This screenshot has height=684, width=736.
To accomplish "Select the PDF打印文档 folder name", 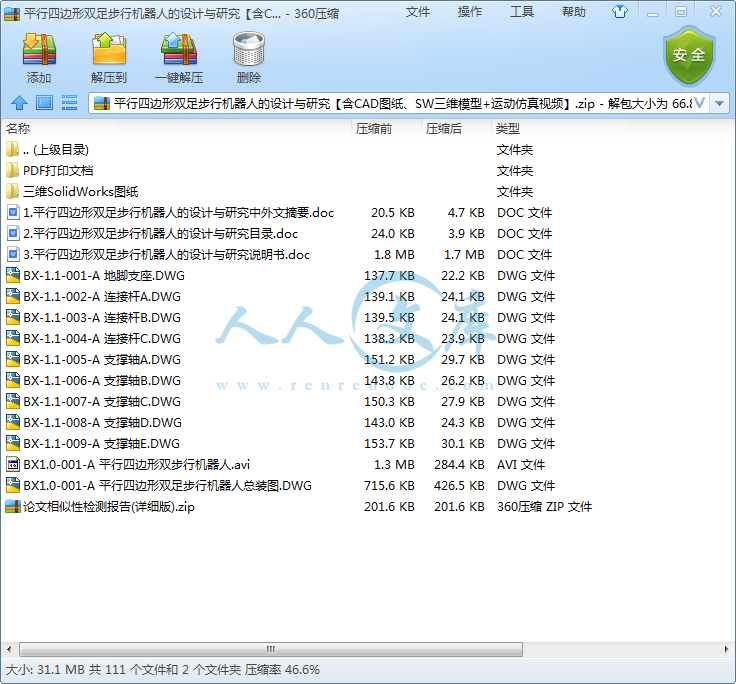I will pos(58,170).
